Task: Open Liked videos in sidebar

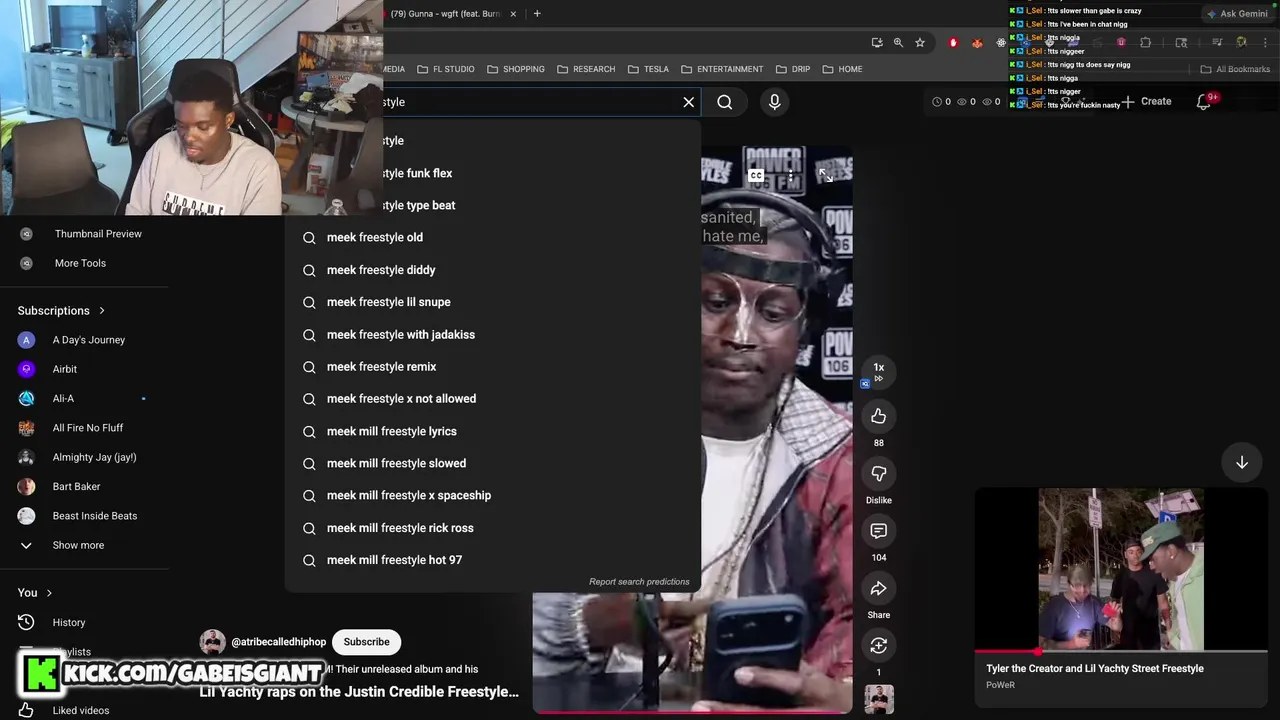Action: [81, 710]
